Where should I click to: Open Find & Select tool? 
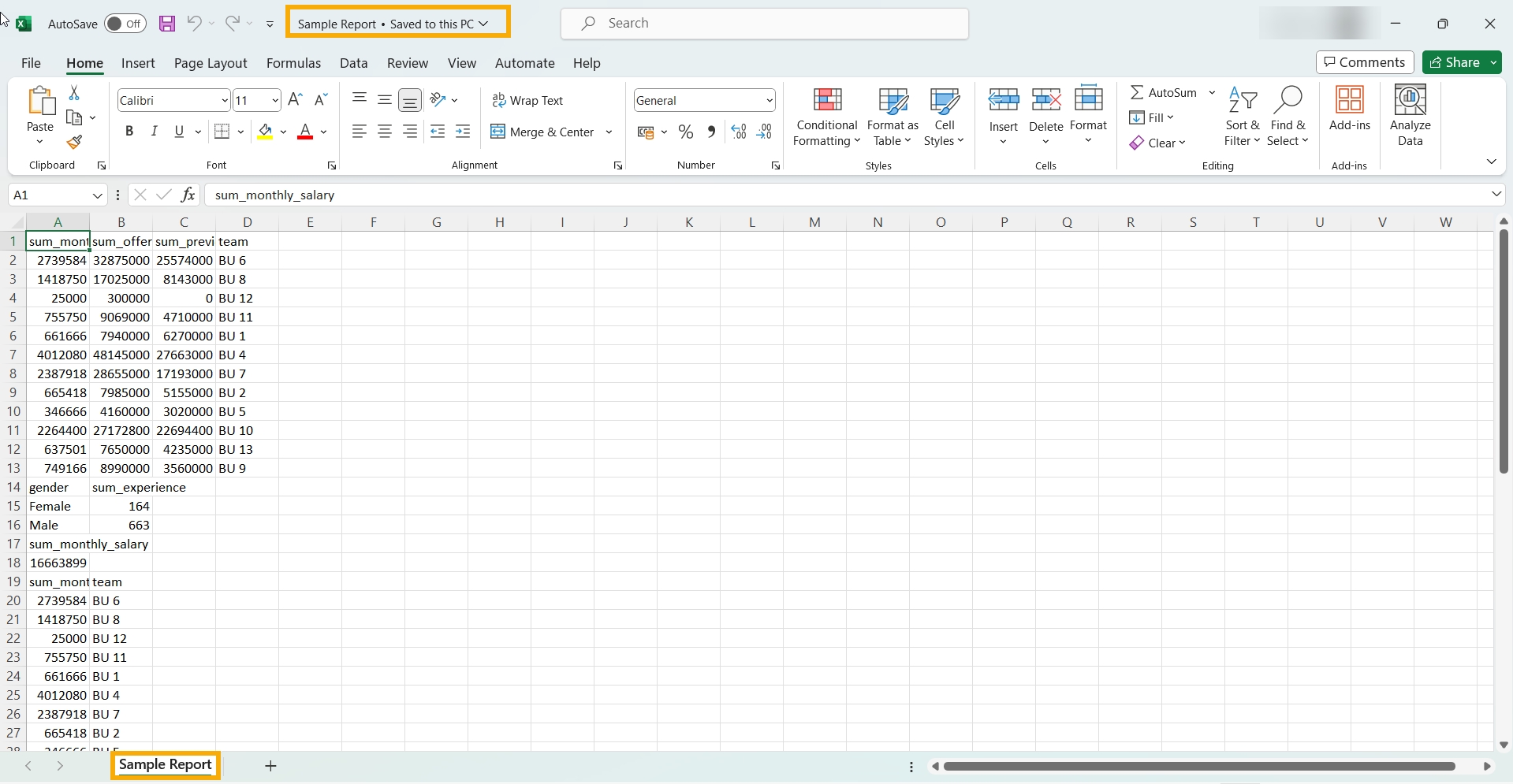(1288, 117)
